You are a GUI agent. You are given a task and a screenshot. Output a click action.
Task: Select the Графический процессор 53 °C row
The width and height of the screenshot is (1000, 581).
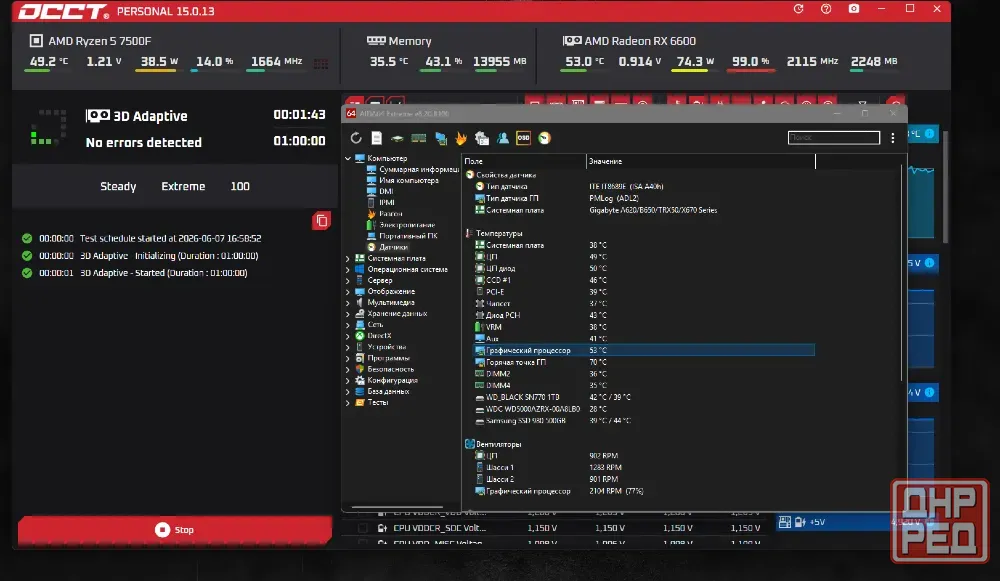coord(643,350)
